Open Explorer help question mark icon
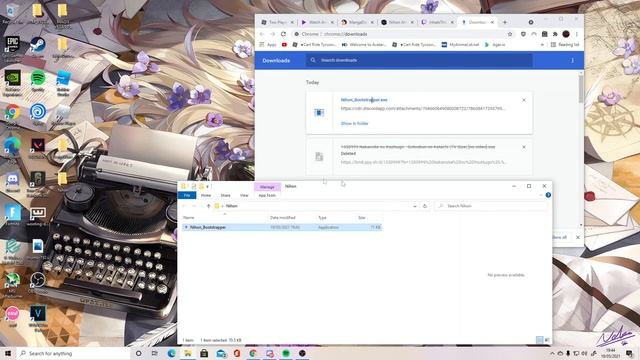This screenshot has width=640, height=360. point(548,195)
